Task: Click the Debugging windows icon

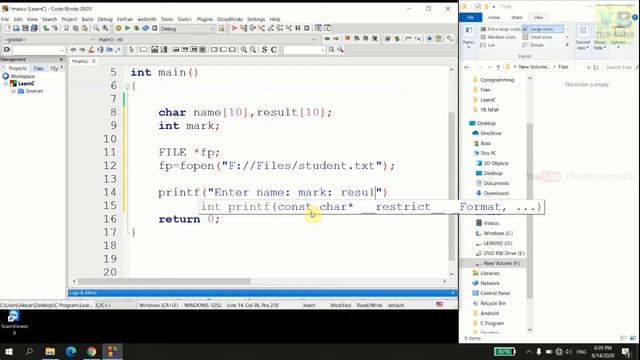Action: [x=318, y=28]
